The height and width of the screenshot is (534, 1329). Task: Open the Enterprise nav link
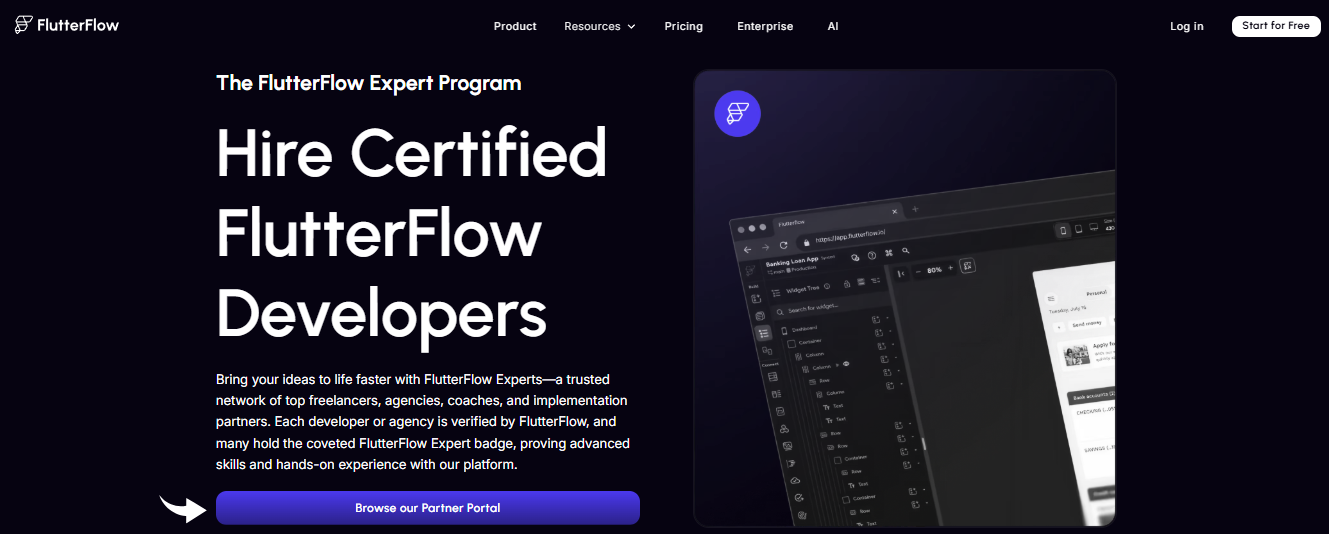point(765,26)
